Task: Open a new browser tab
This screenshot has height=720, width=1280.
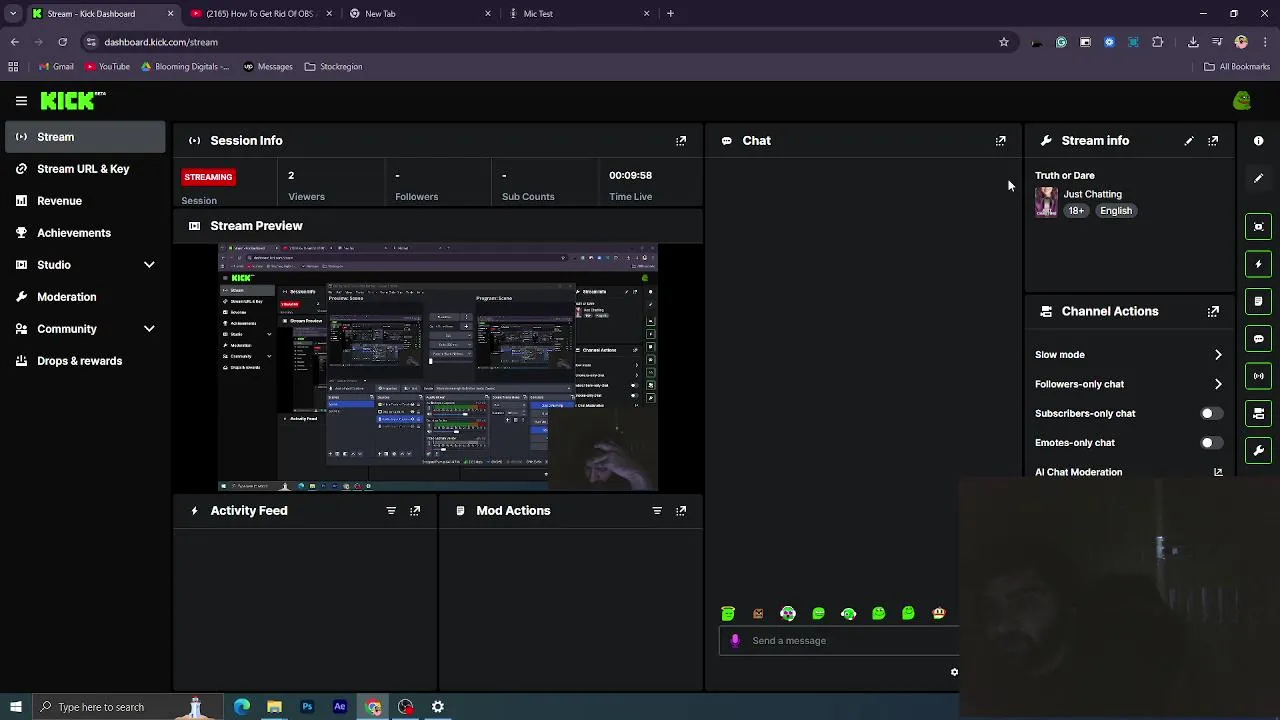Action: click(670, 14)
